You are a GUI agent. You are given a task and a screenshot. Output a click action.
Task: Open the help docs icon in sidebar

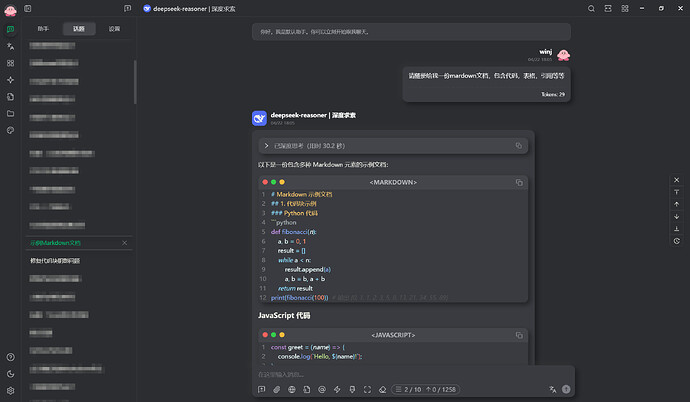11,357
